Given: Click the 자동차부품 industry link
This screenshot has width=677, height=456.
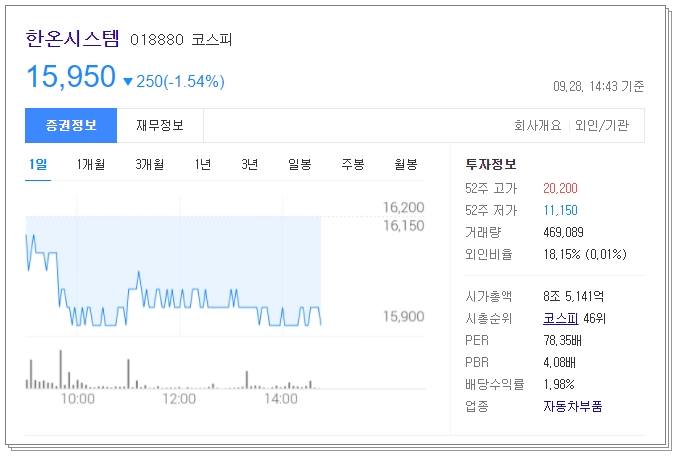Looking at the screenshot, I should [x=573, y=406].
